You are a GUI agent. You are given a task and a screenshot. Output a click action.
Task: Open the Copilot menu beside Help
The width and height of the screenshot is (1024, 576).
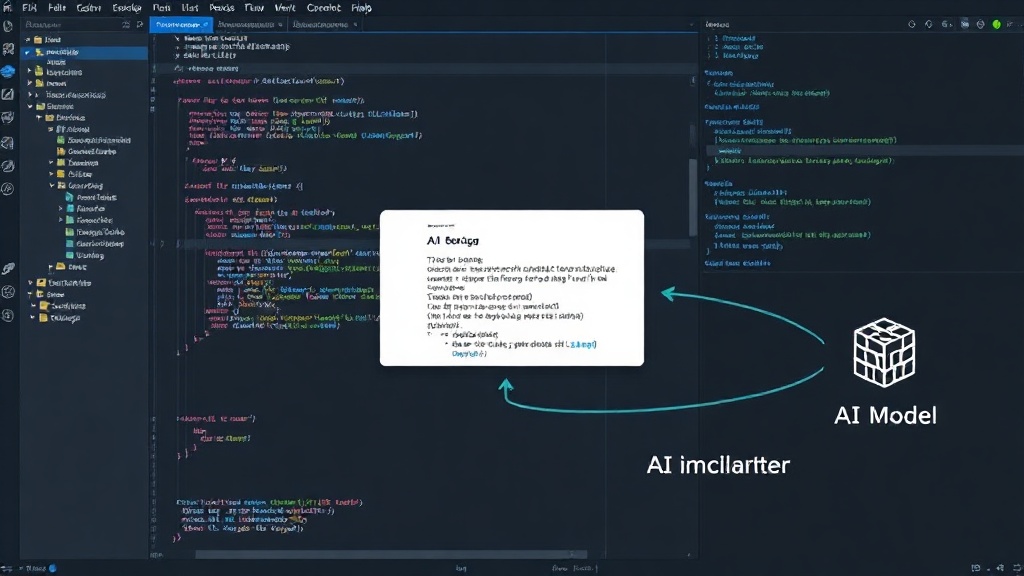pyautogui.click(x=324, y=8)
